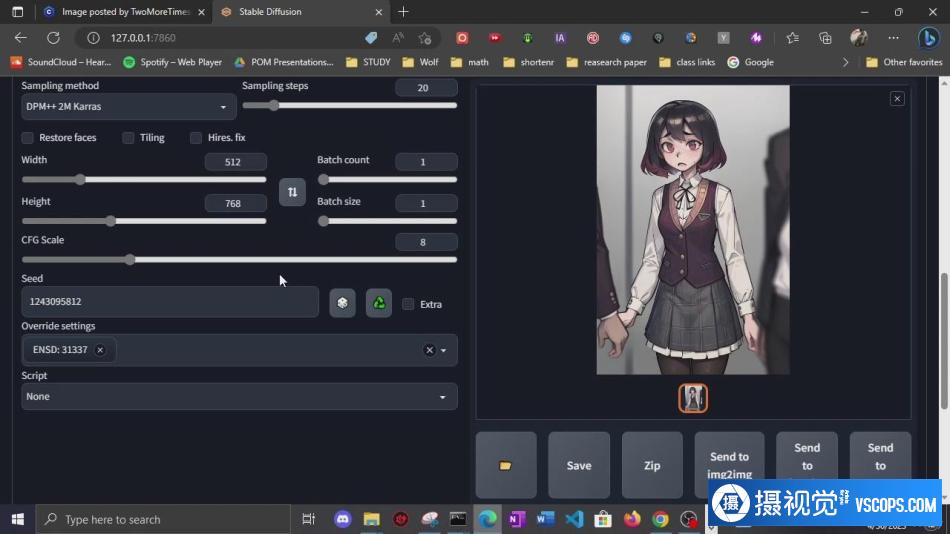Toggle the Extra seed checkbox
The width and height of the screenshot is (950, 534).
(408, 304)
